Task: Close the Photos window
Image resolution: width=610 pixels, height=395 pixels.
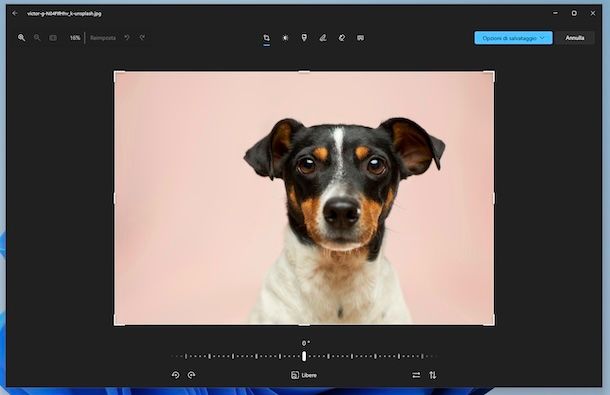Action: 593,13
